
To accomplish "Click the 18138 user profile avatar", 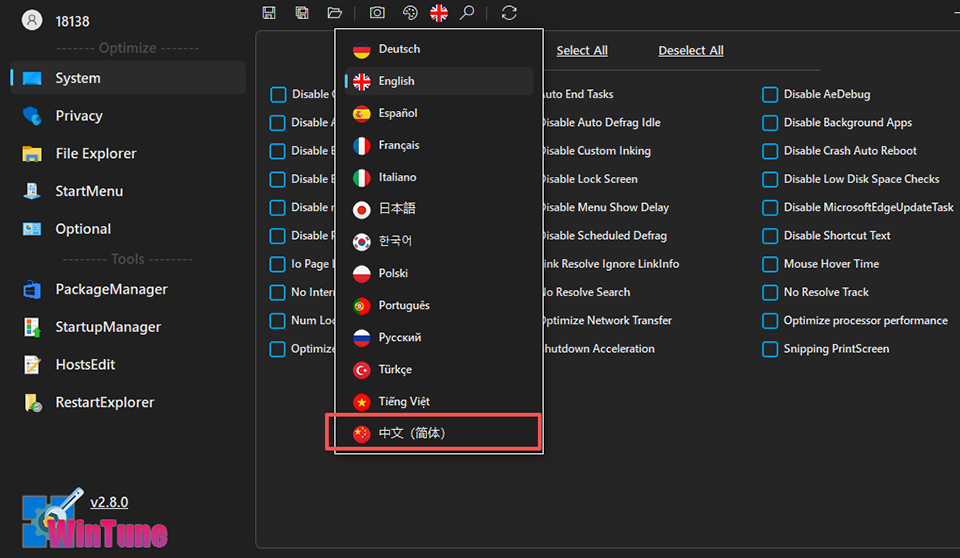I will click(x=32, y=19).
